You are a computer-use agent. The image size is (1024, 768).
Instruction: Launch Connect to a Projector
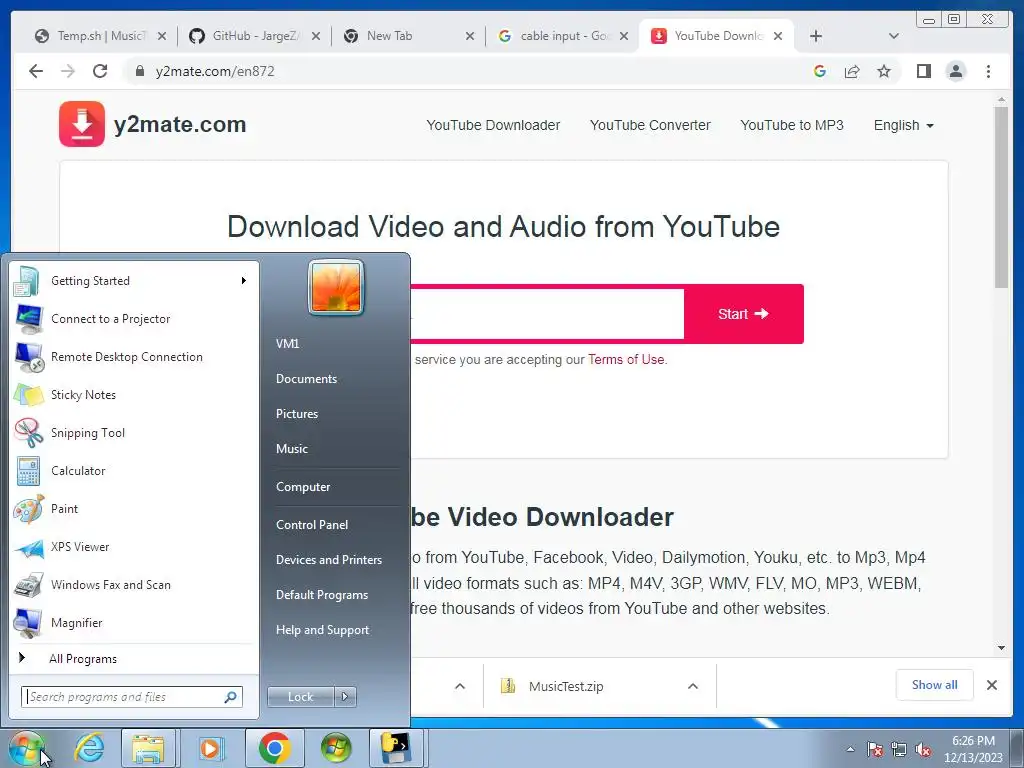[x=134, y=319]
